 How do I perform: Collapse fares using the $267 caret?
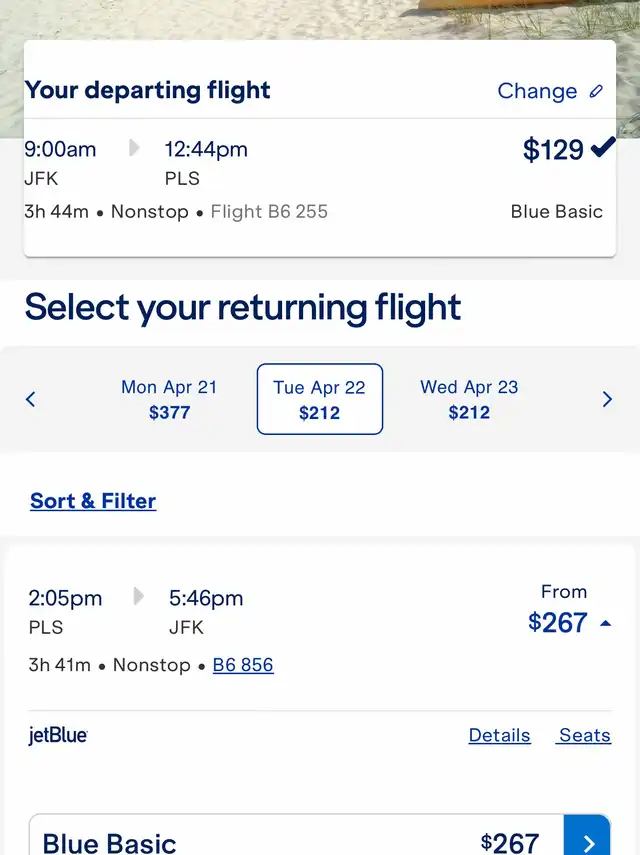click(605, 623)
